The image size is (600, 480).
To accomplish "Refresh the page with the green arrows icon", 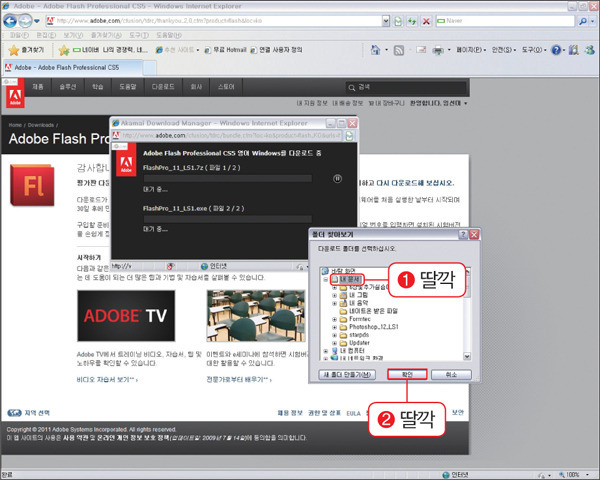I will (x=412, y=21).
